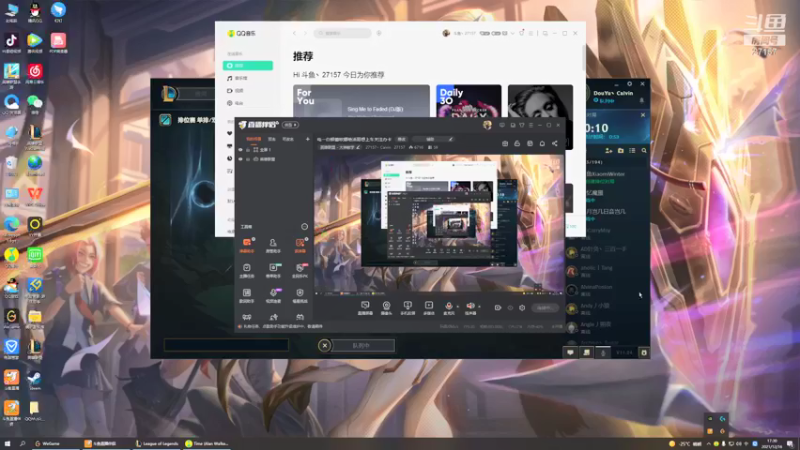Select the green highlighted recommend item in QQ Music sidebar
Image resolution: width=800 pixels, height=450 pixels.
point(247,65)
